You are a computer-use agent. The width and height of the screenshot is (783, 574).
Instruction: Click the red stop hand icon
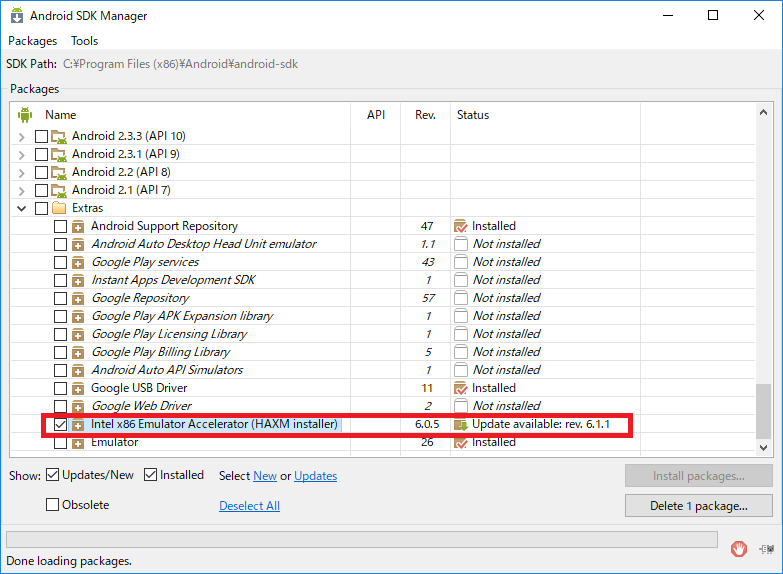[739, 549]
